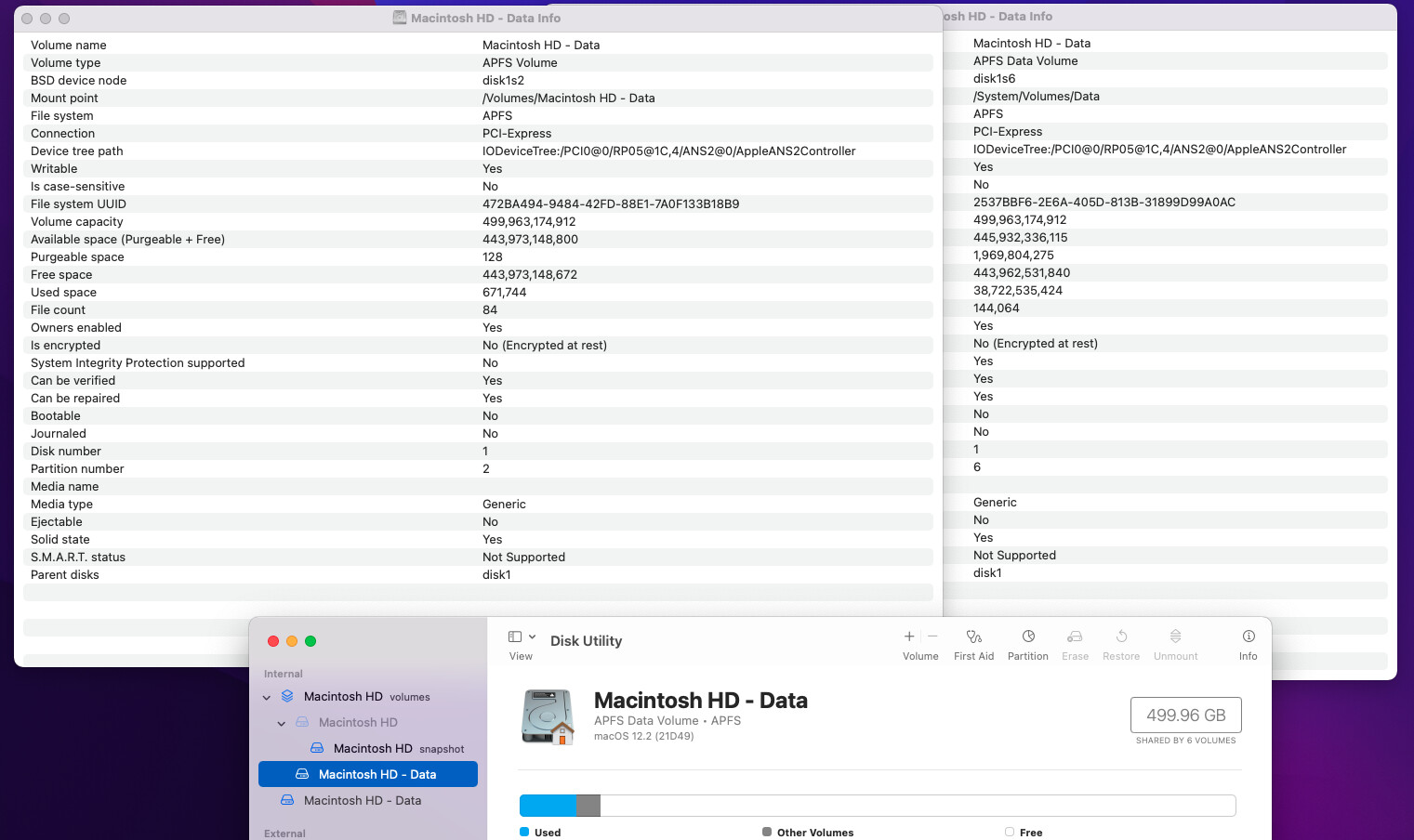This screenshot has width=1414, height=840.
Task: Click 'SHARED BY 6 VOLUMES' caption
Action: (x=1185, y=741)
